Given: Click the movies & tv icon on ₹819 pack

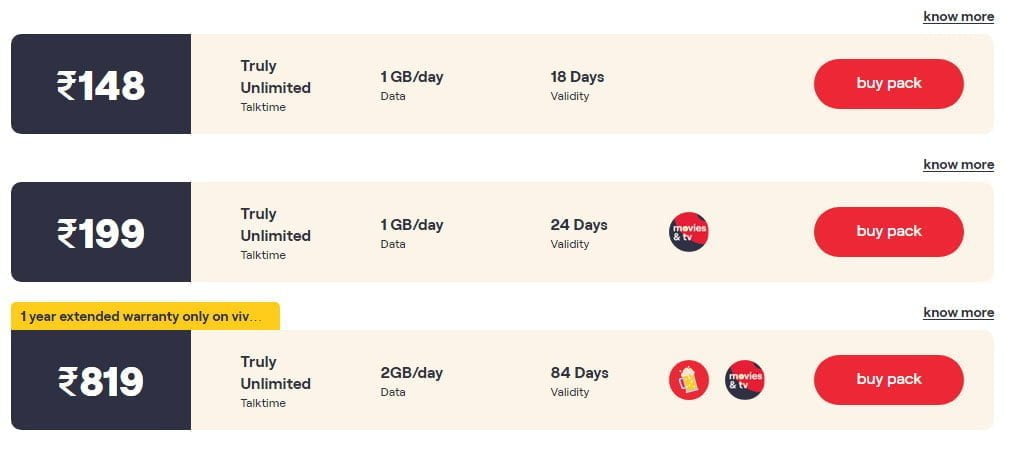Looking at the screenshot, I should 744,380.
